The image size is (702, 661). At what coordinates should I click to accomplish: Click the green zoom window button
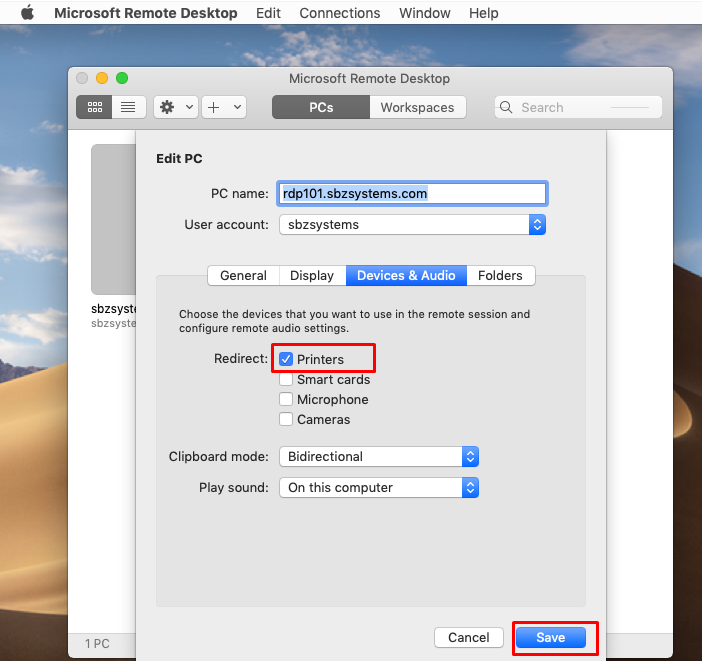pos(122,78)
